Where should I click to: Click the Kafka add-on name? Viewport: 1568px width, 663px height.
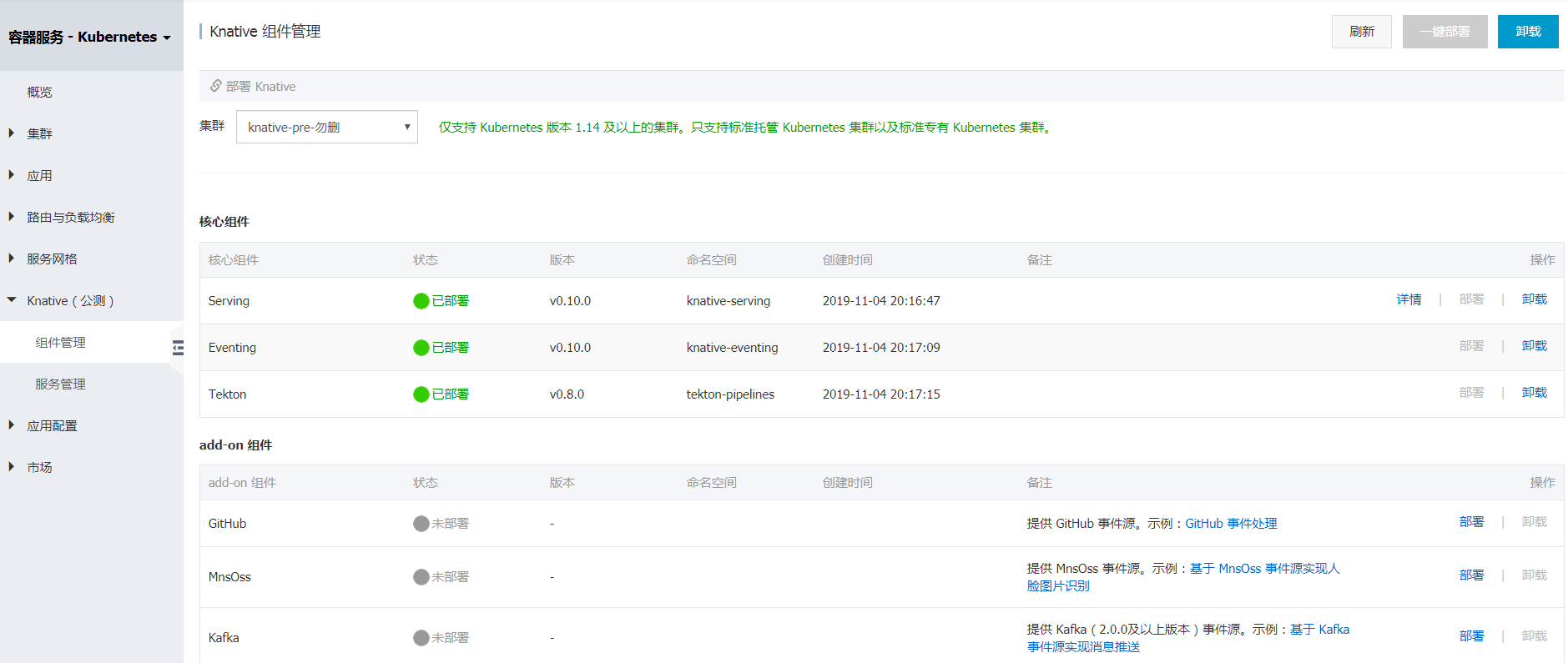(x=224, y=638)
